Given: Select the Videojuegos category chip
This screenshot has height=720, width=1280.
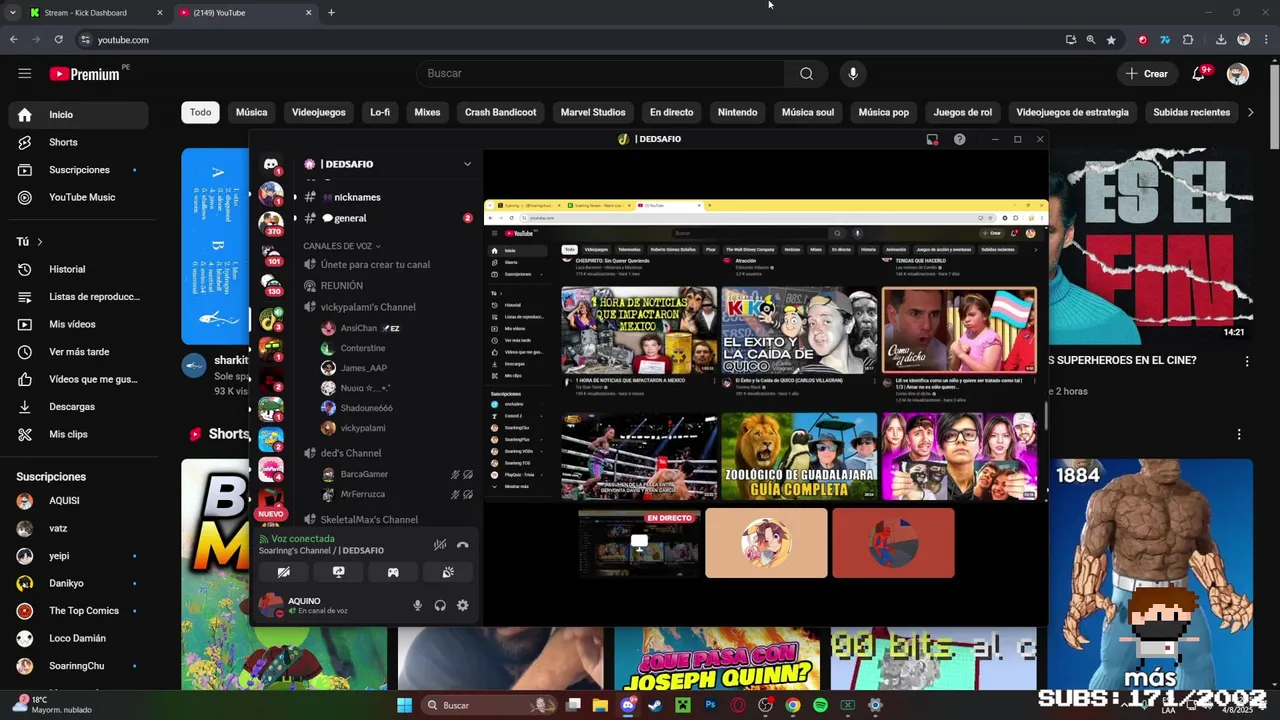Looking at the screenshot, I should (x=319, y=112).
